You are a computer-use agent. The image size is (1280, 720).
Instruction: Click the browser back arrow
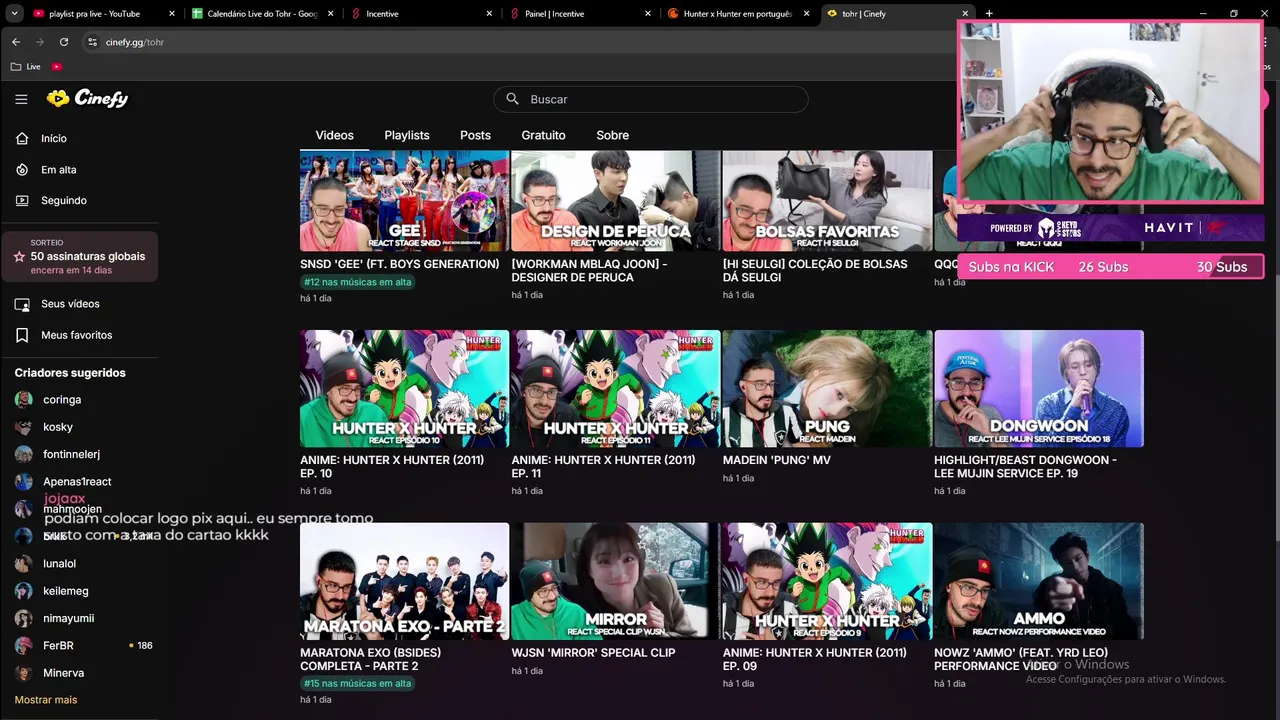16,42
